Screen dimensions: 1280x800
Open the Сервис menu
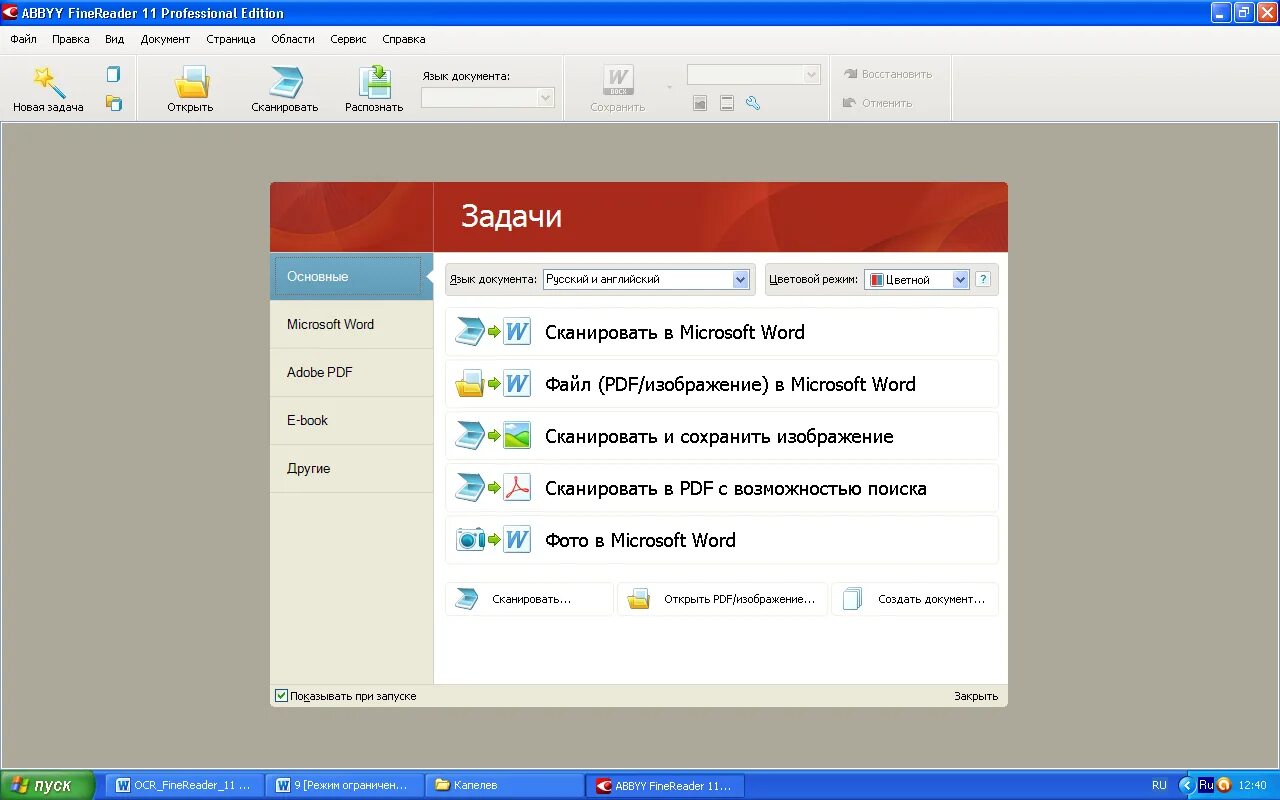[348, 39]
